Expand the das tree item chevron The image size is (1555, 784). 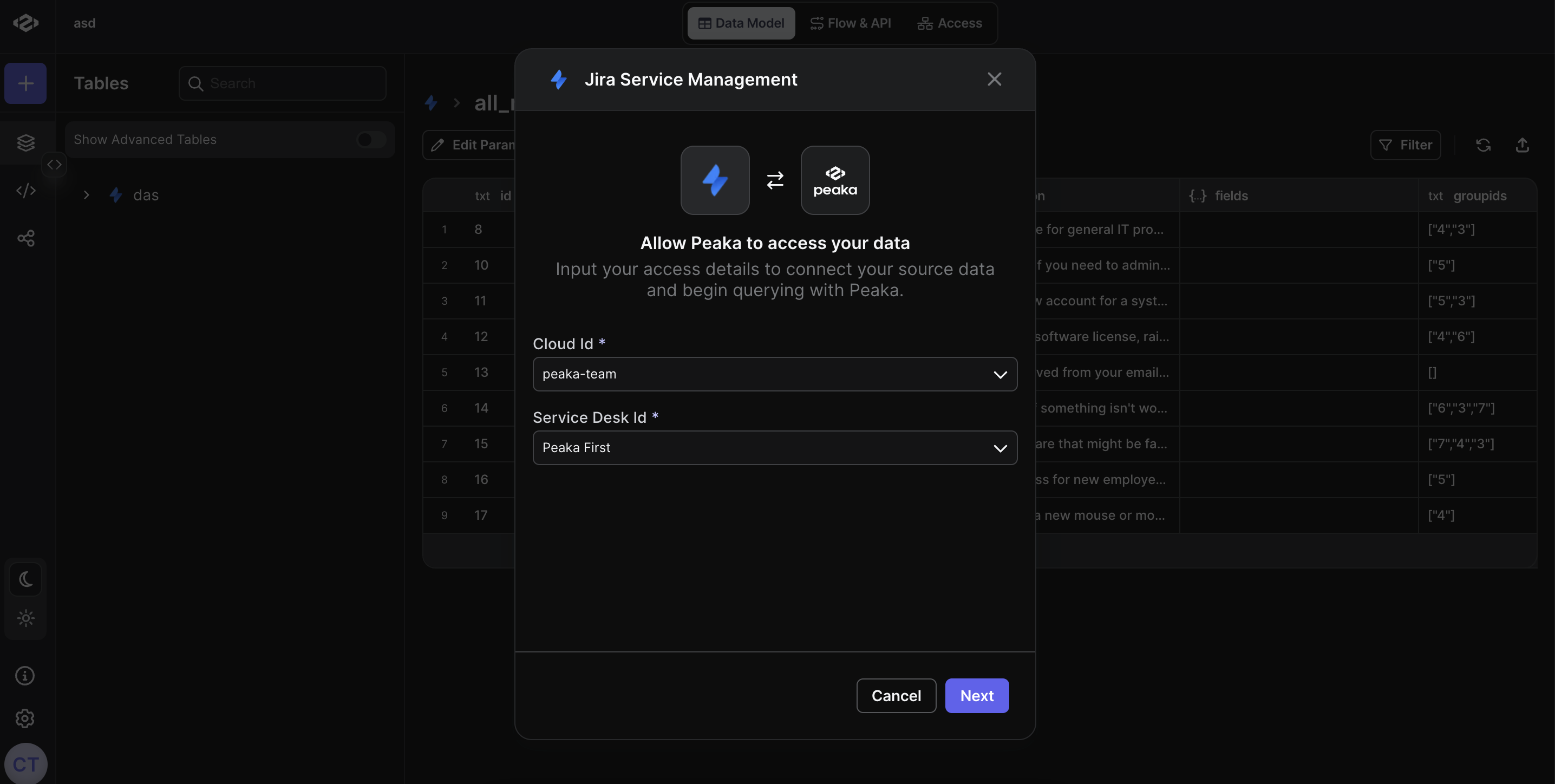[86, 195]
